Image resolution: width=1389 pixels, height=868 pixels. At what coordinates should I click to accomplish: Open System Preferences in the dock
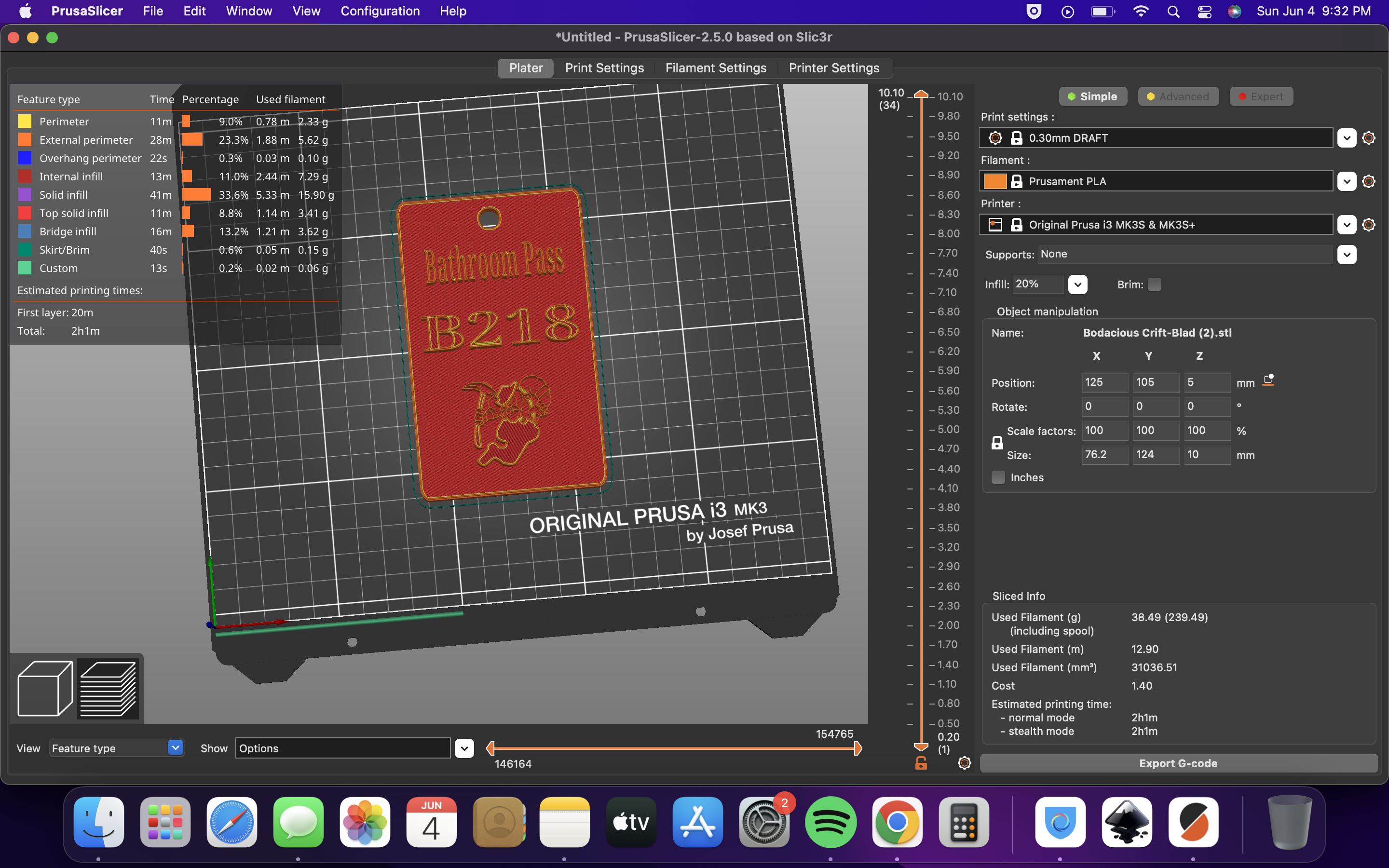764,822
